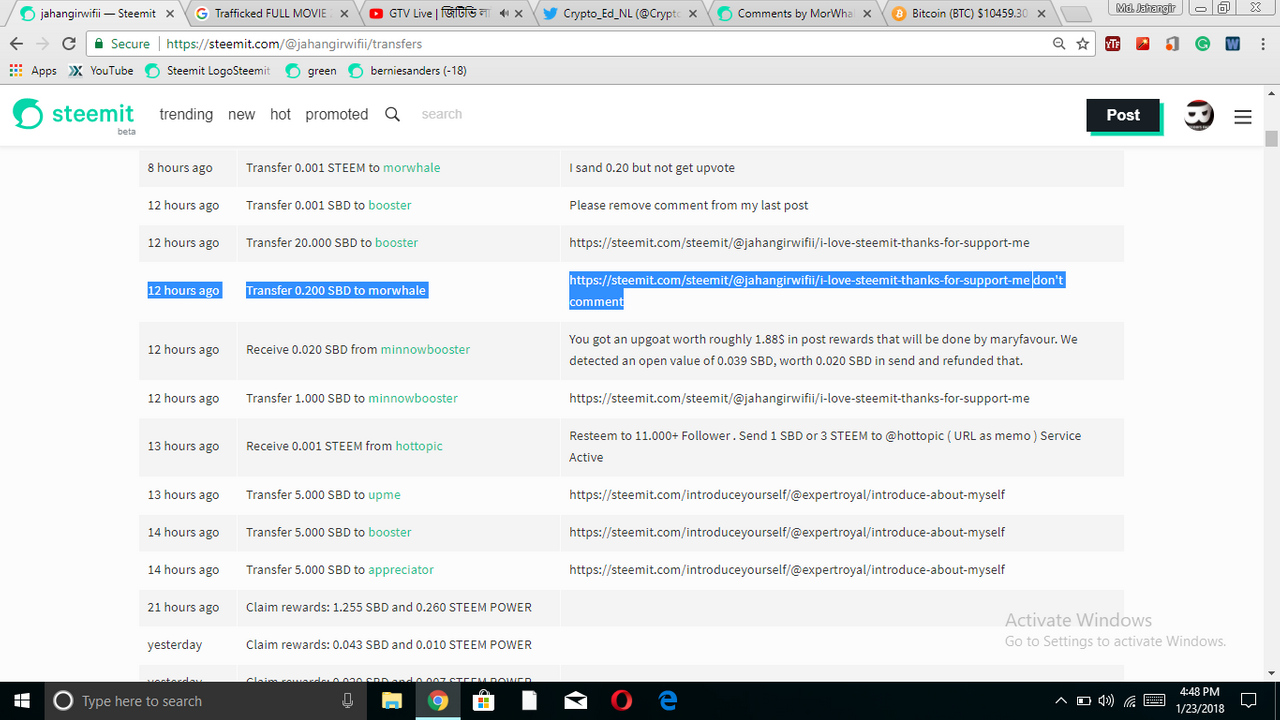Click the Post button
This screenshot has width=1280, height=720.
pyautogui.click(x=1123, y=115)
